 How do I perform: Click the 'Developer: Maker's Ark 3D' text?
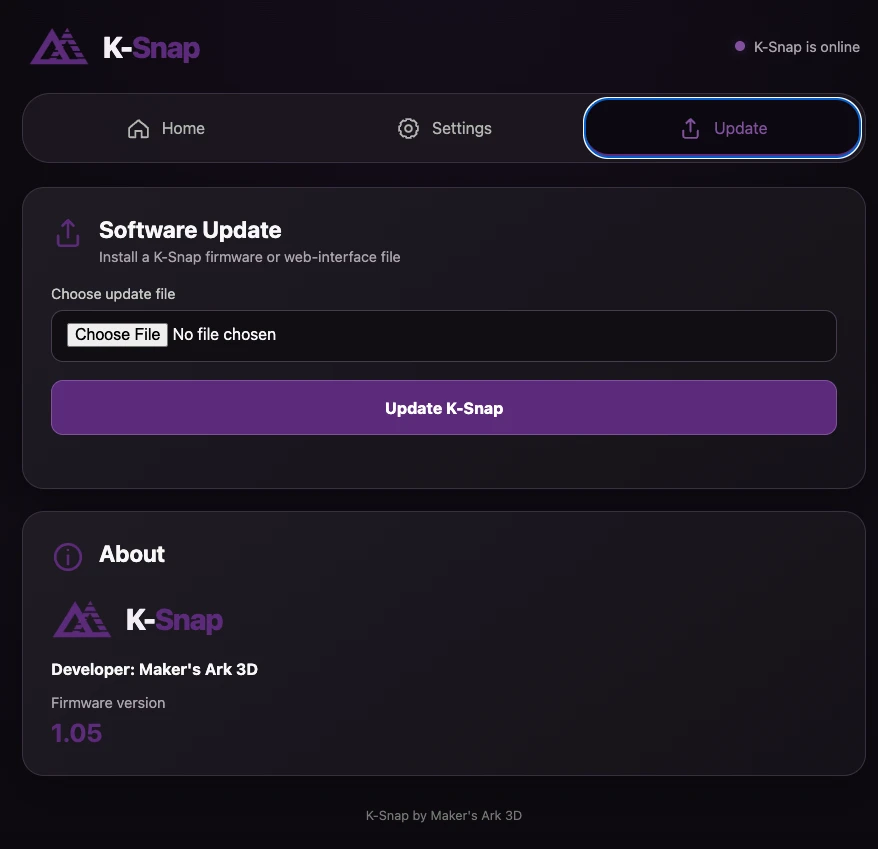(155, 669)
